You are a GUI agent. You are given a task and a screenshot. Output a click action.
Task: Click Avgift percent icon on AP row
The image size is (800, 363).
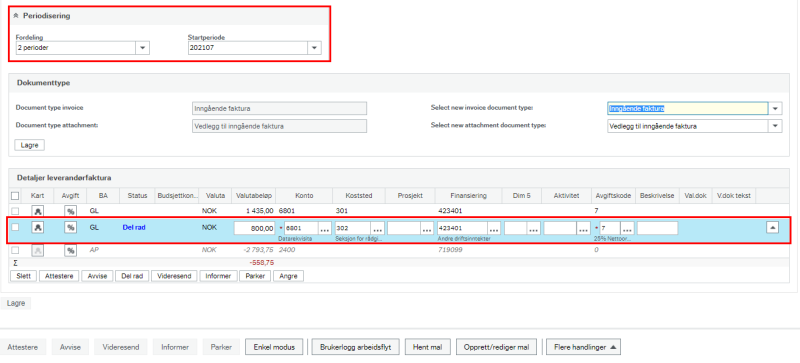70,250
